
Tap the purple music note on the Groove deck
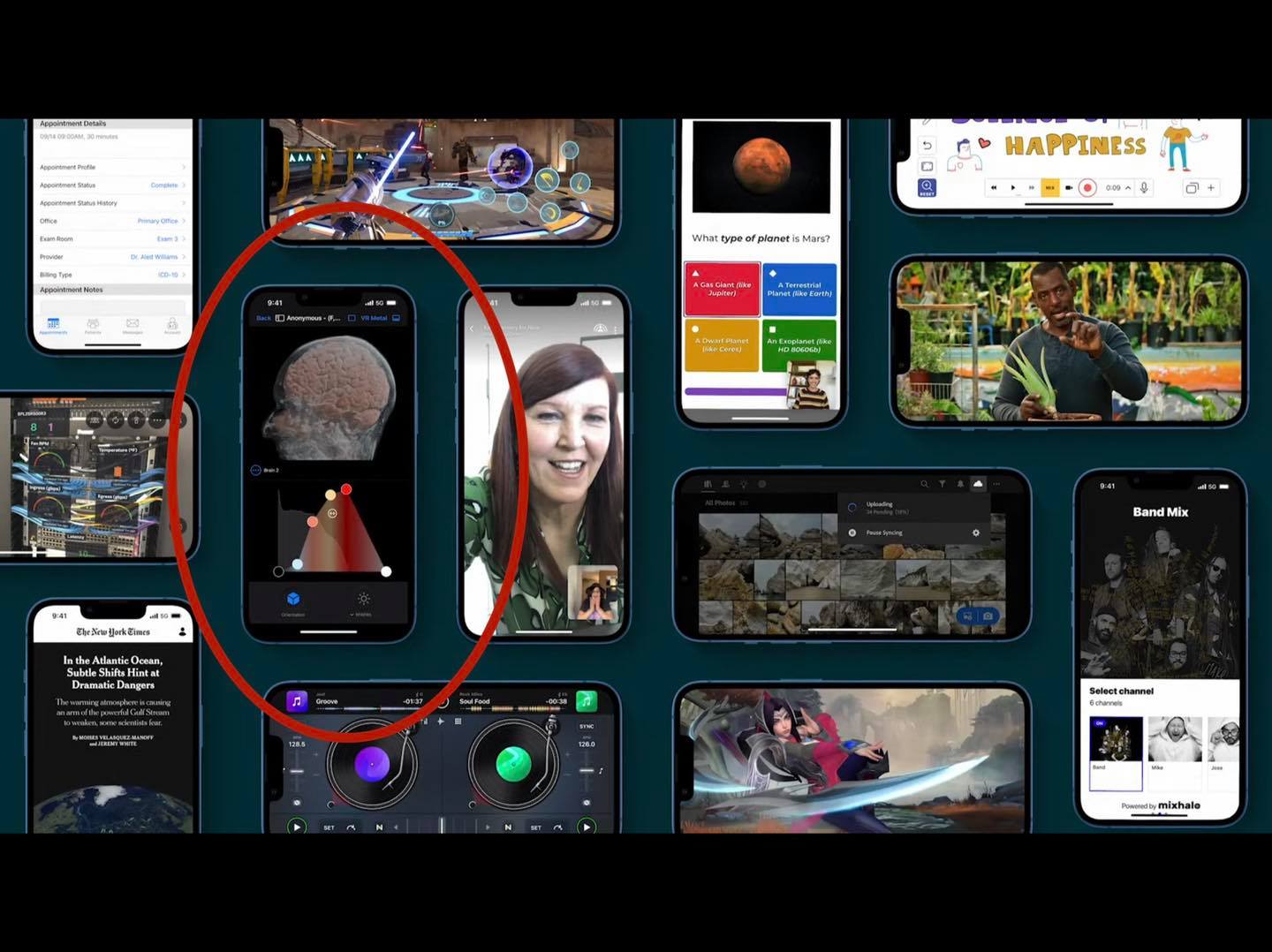(x=297, y=701)
